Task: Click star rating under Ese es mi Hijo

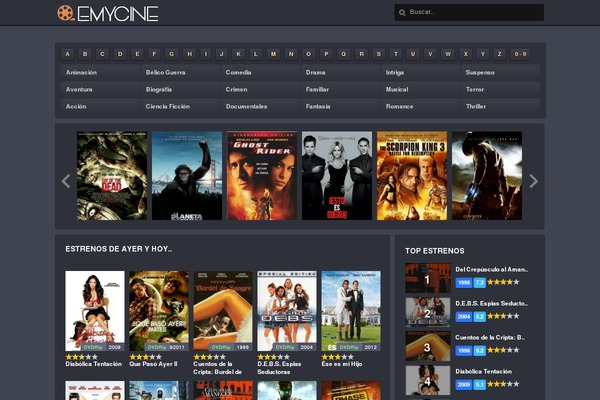Action: click(338, 357)
